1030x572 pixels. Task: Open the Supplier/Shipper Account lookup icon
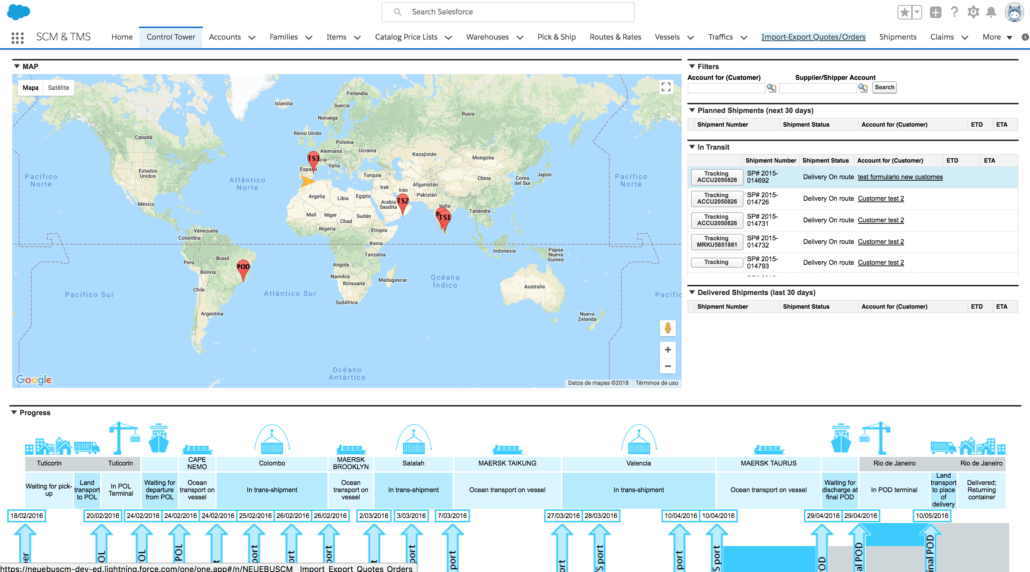click(x=862, y=88)
